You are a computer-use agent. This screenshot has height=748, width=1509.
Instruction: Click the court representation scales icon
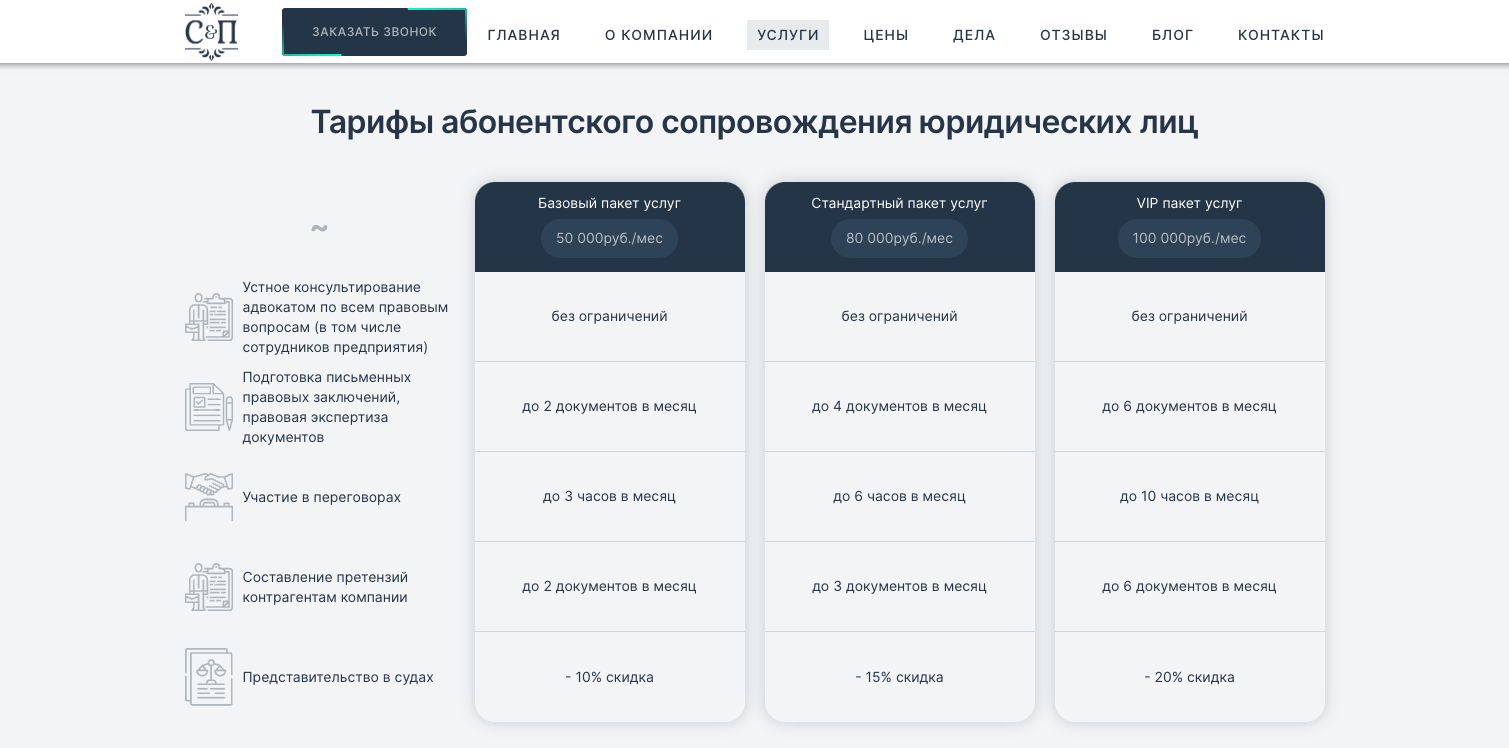point(209,677)
